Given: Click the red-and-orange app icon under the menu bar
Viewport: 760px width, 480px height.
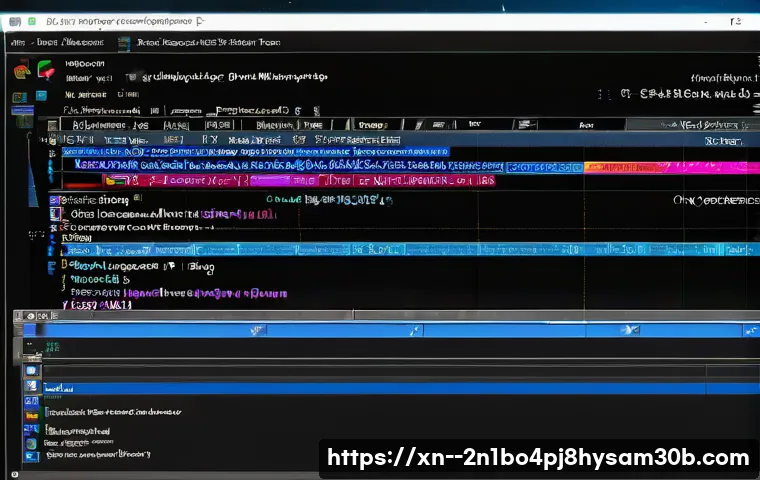Looking at the screenshot, I should tap(22, 71).
